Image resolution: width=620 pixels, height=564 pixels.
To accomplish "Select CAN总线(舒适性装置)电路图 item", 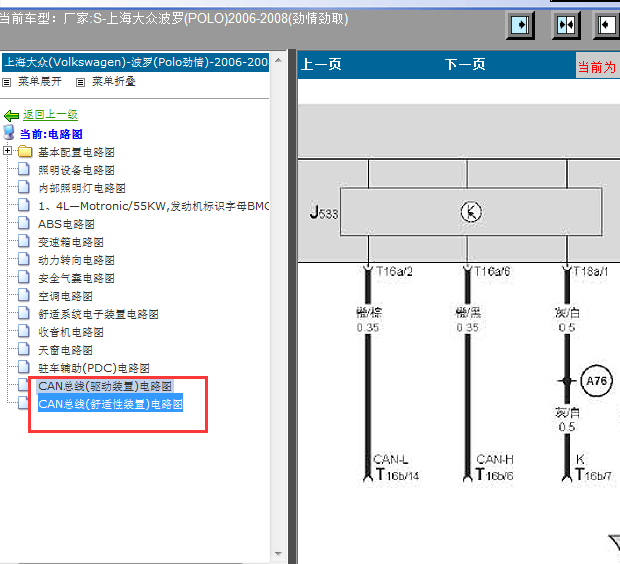I will pos(110,404).
